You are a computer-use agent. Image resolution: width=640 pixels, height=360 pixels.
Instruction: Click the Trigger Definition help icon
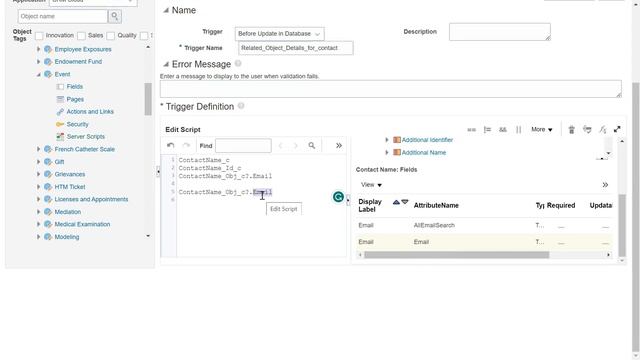point(241,106)
